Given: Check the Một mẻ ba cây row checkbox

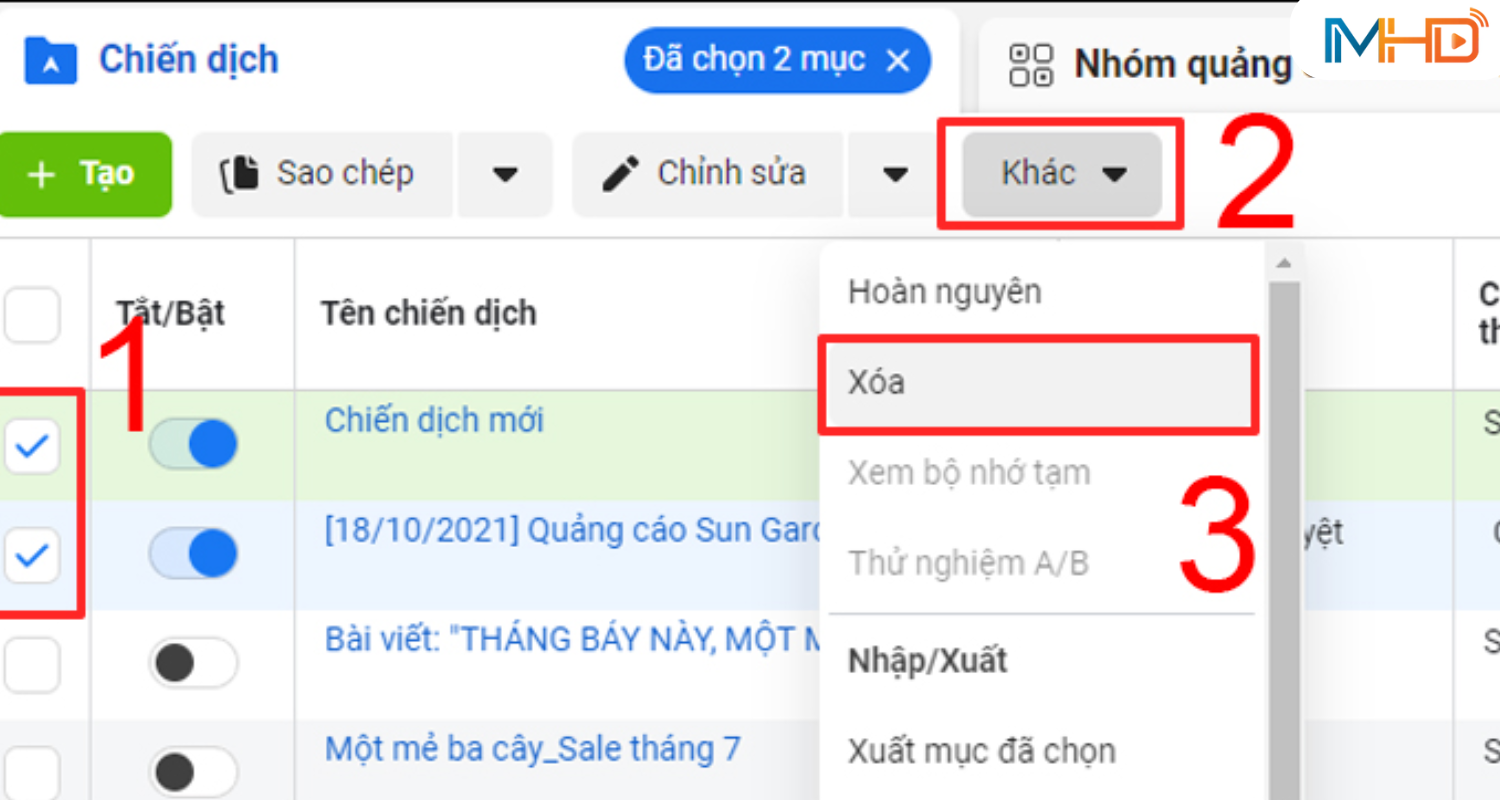Looking at the screenshot, I should pyautogui.click(x=32, y=772).
